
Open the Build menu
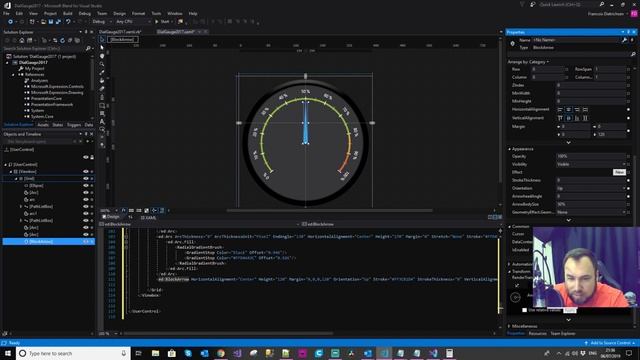[67, 13]
